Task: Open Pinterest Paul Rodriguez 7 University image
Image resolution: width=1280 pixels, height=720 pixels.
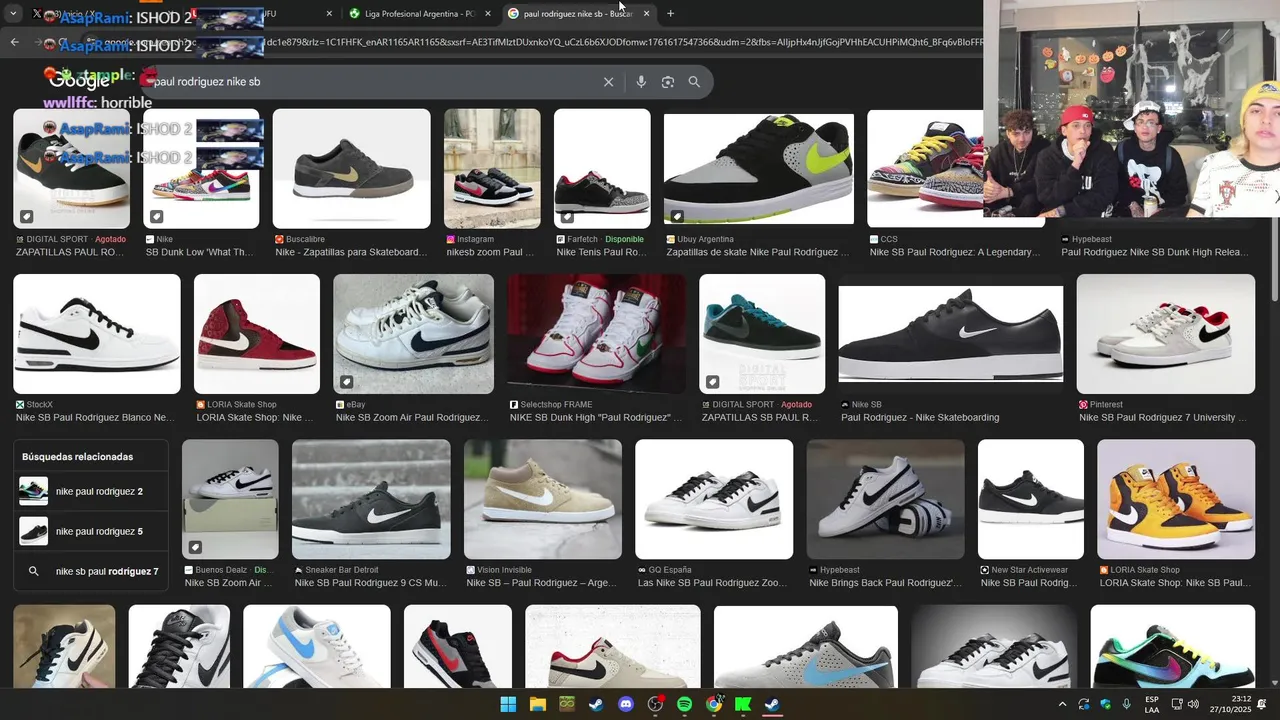Action: point(1165,334)
